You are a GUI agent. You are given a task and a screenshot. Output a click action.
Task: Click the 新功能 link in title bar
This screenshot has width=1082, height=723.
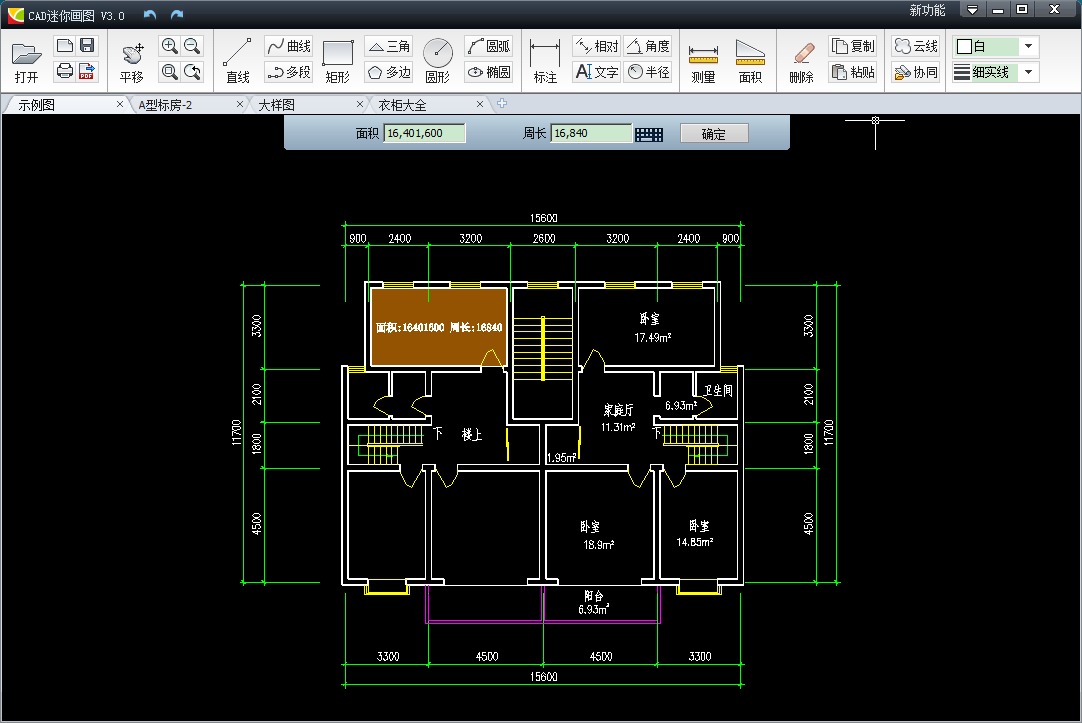[927, 11]
